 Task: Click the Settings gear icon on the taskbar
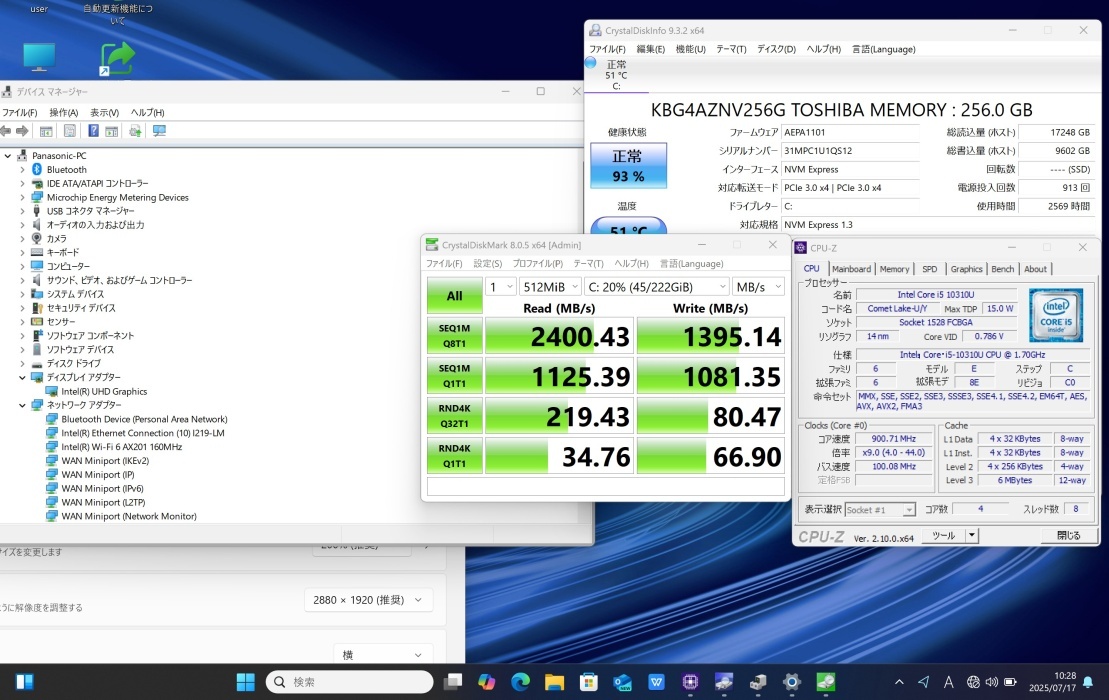coord(791,682)
